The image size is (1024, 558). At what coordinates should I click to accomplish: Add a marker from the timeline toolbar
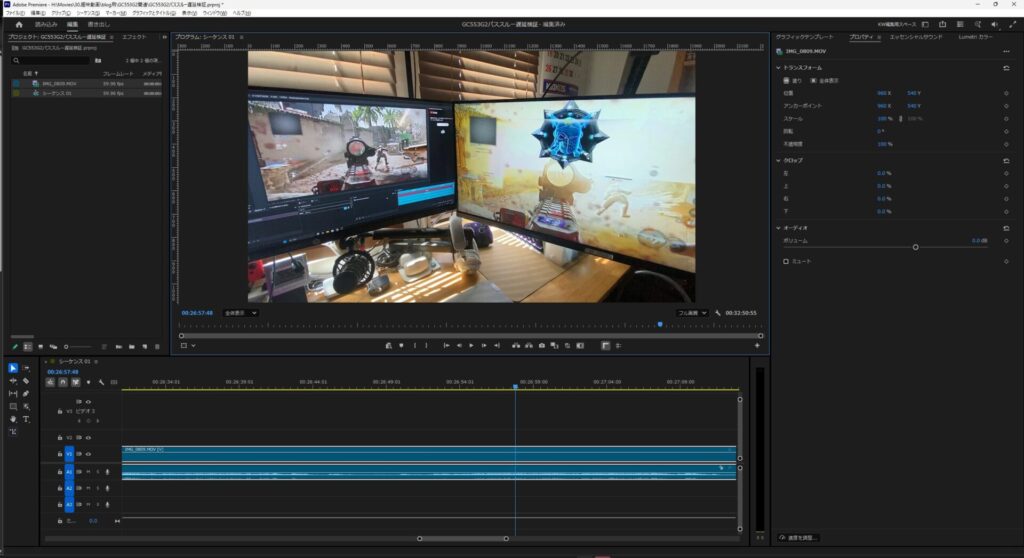(89, 382)
